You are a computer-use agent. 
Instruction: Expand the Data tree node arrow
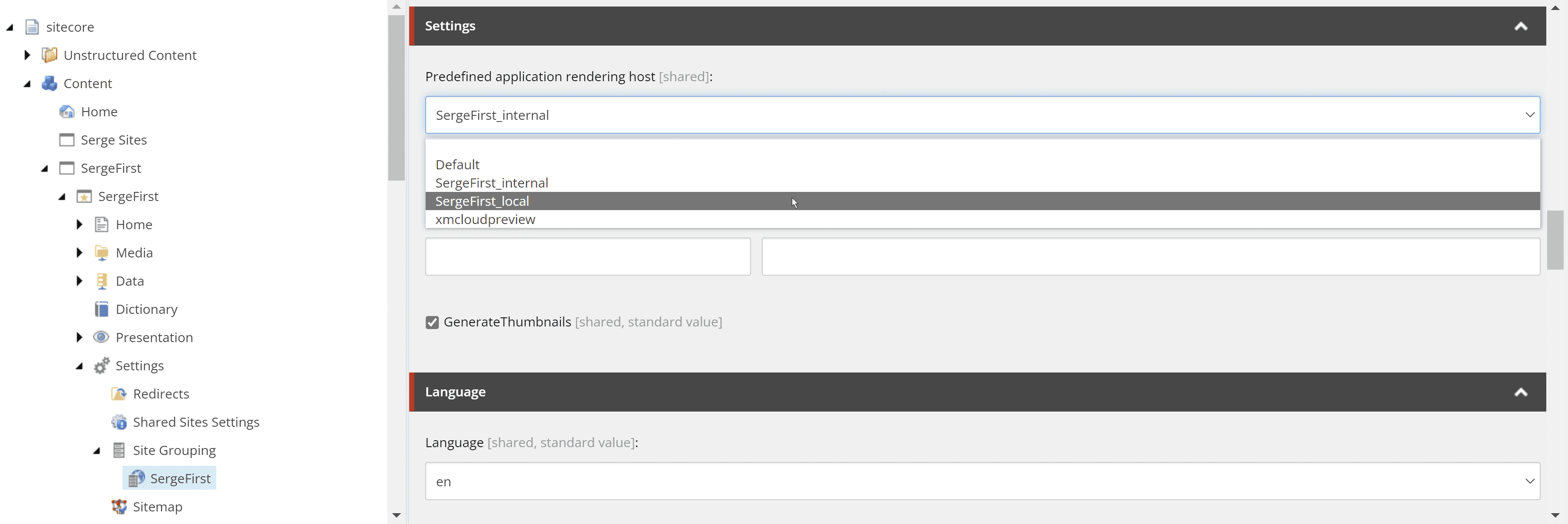click(x=79, y=281)
